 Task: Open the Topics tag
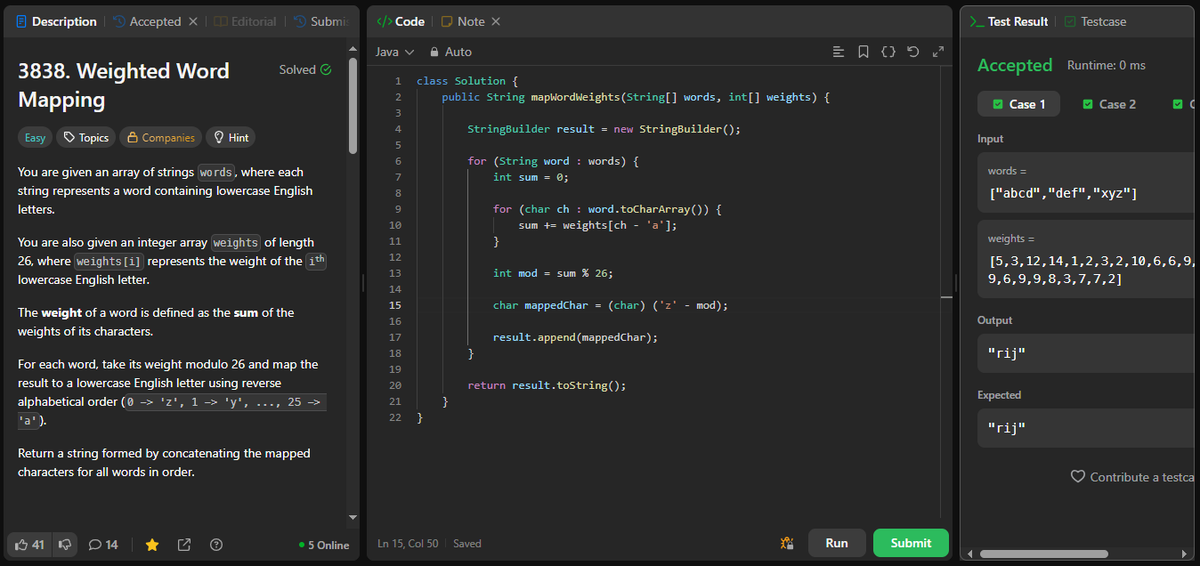(x=86, y=137)
